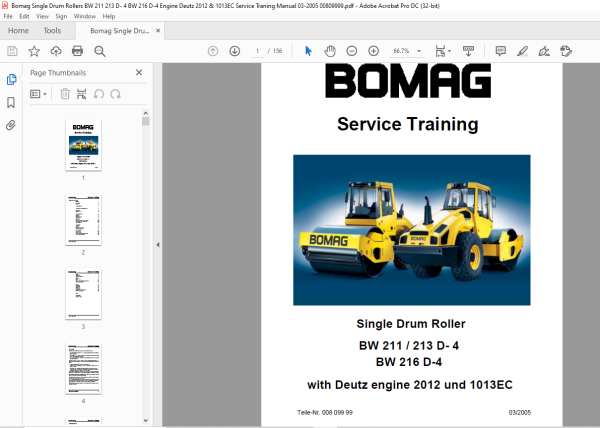The image size is (600, 428).
Task: Add a comment sticky note
Action: [501, 51]
